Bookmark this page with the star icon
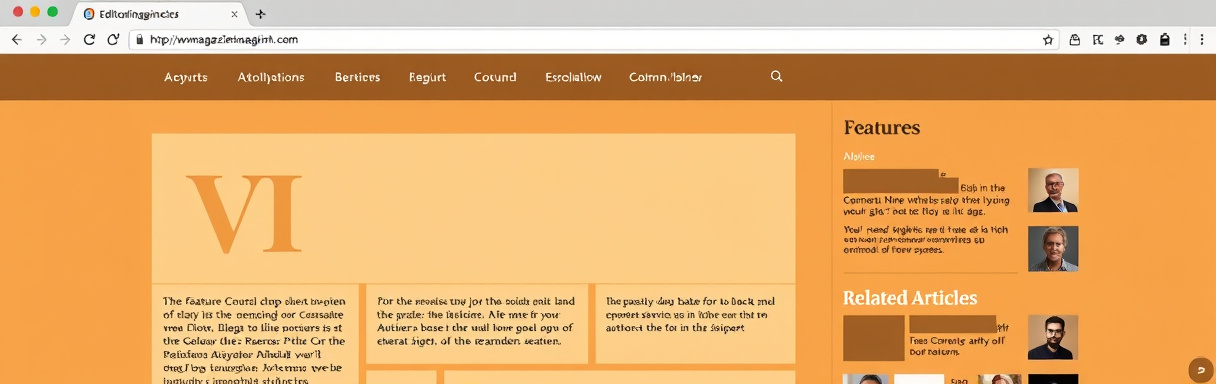 point(1048,40)
